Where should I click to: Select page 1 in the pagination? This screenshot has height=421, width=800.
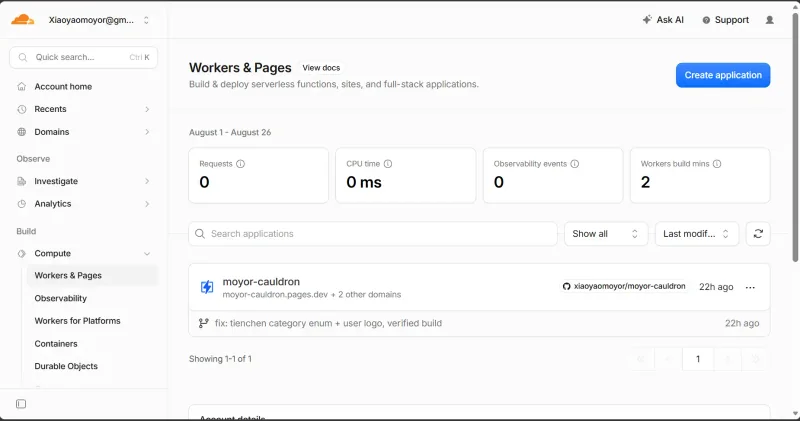698,359
